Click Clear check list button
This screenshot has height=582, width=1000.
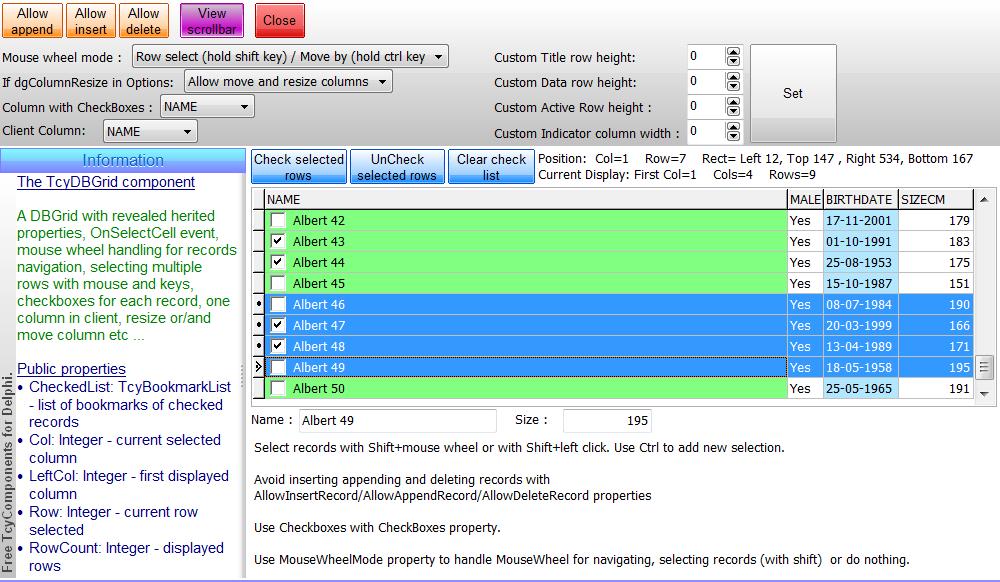coord(491,167)
